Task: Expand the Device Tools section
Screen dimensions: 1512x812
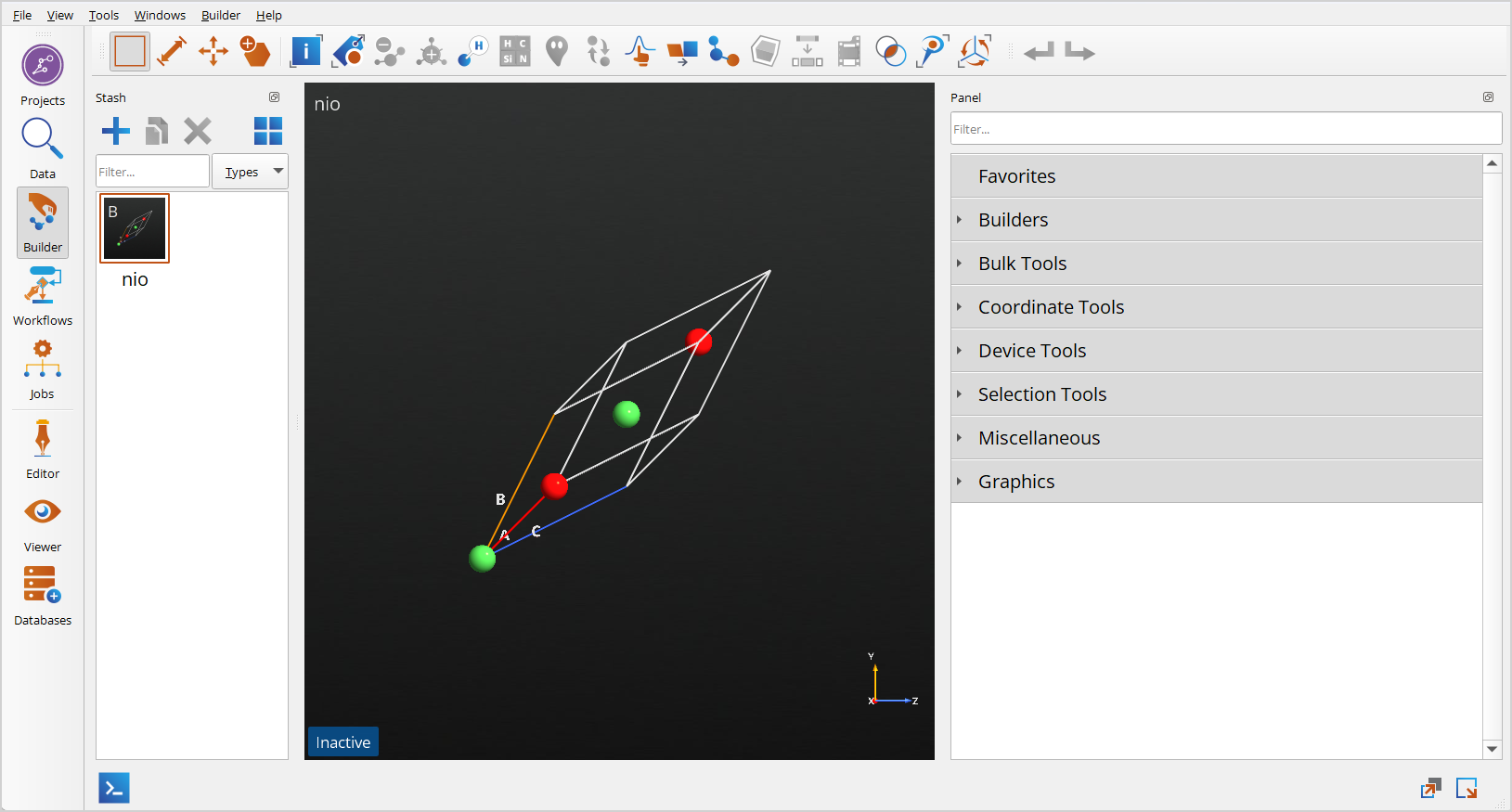Action: [1217, 351]
